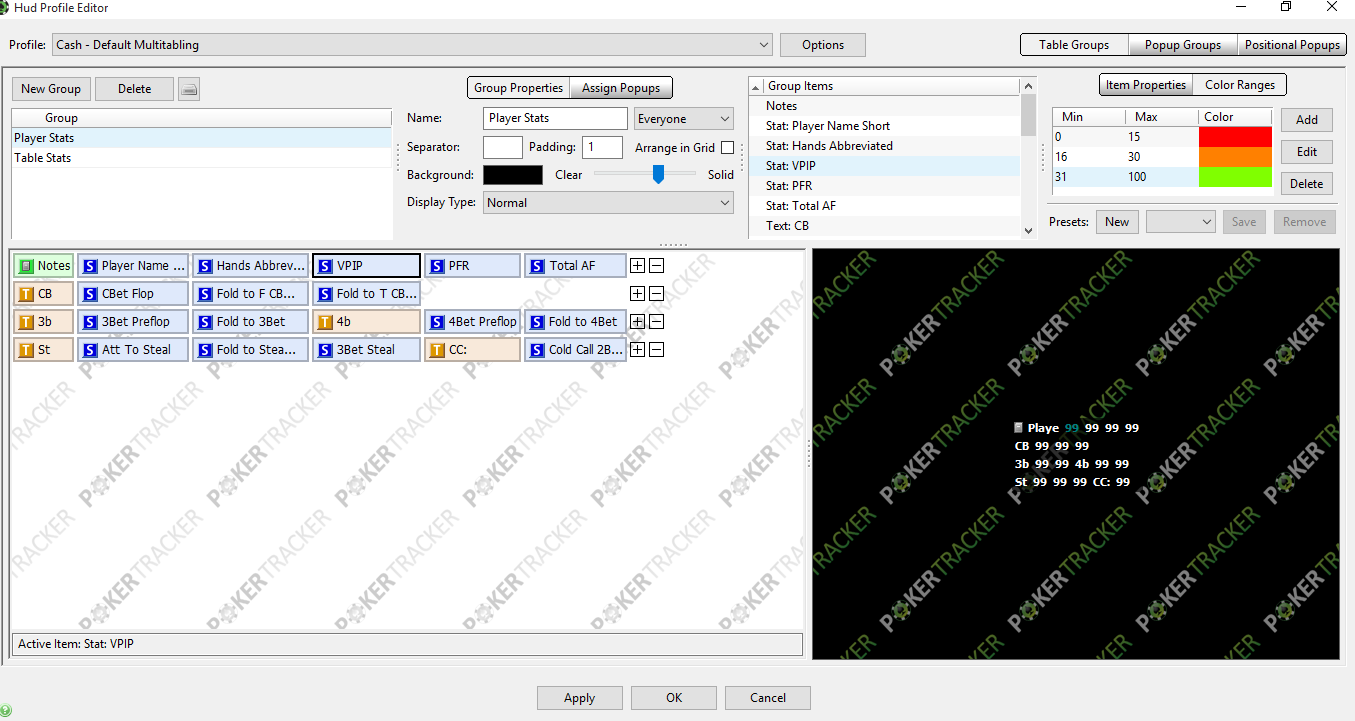Switch to Popup Groups tab
Image resolution: width=1355 pixels, height=721 pixels.
click(x=1183, y=45)
